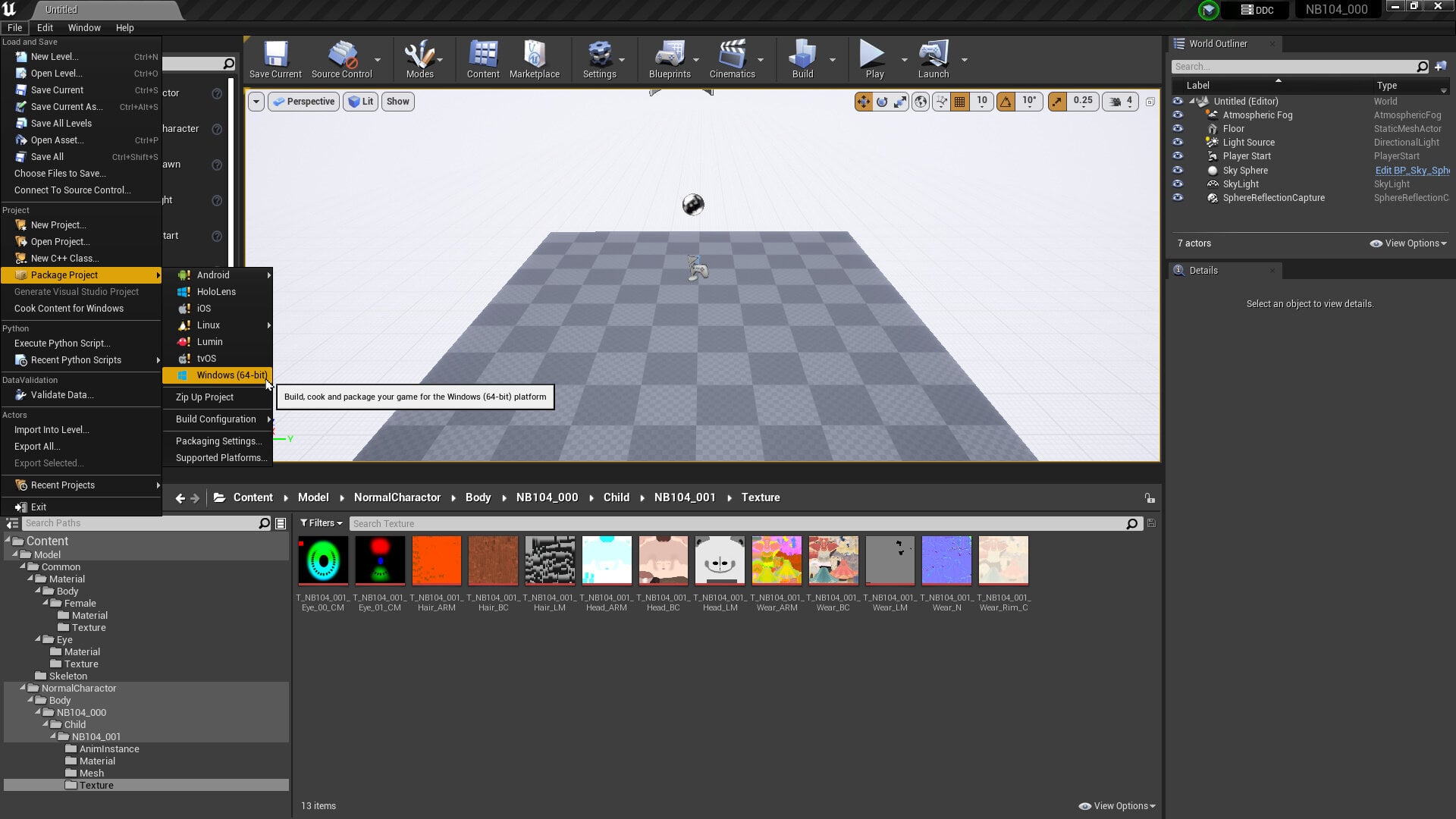Click the DDC status button
Screen dimensions: 1456x819
click(x=1257, y=10)
